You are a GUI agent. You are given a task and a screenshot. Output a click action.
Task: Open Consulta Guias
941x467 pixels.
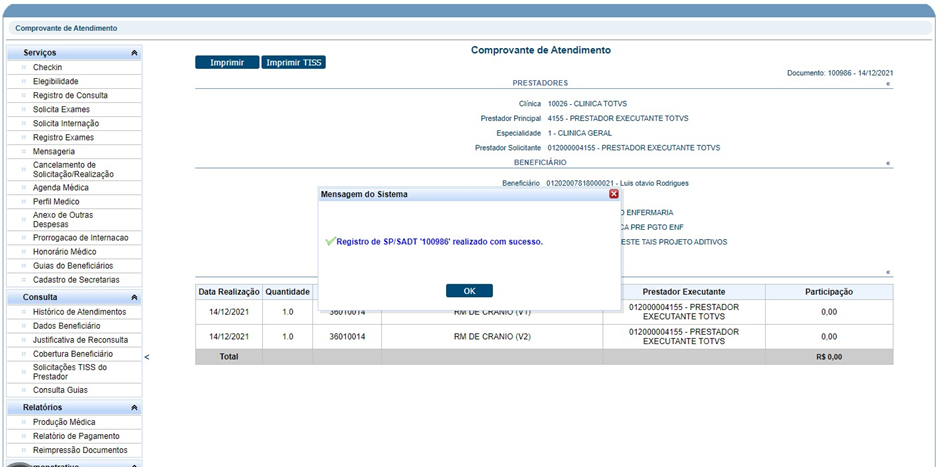coord(60,390)
